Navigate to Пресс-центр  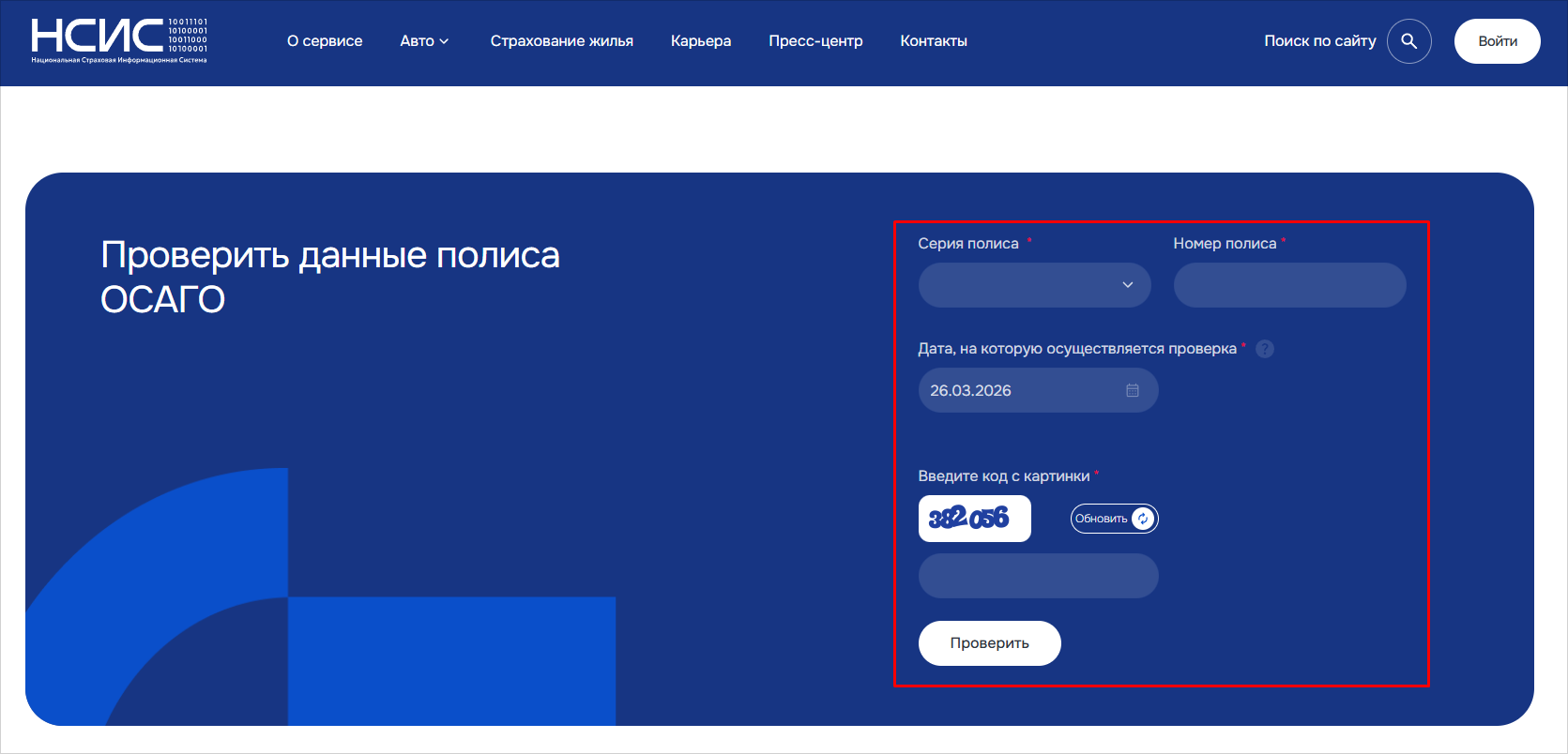815,41
